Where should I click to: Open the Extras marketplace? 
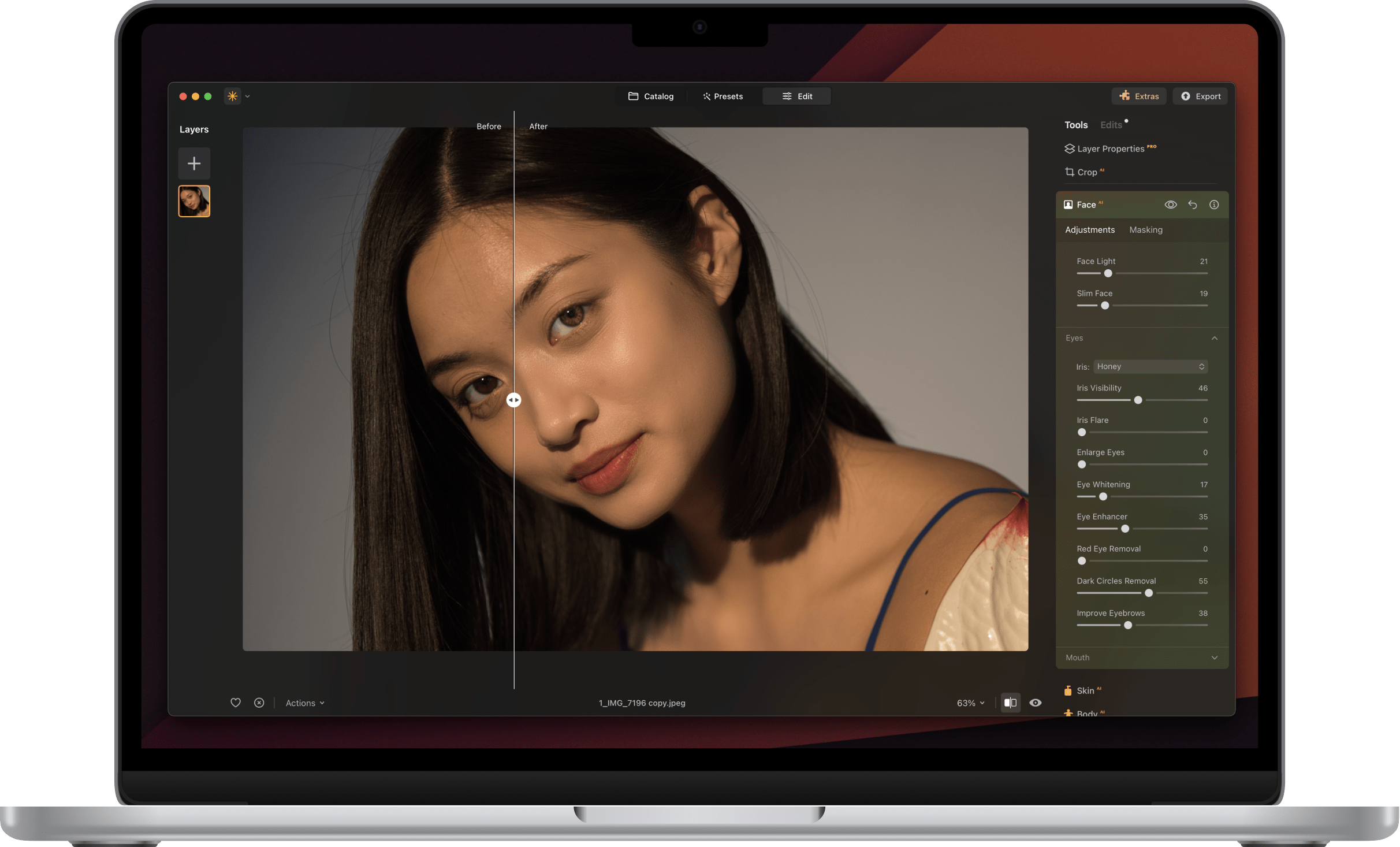1138,96
